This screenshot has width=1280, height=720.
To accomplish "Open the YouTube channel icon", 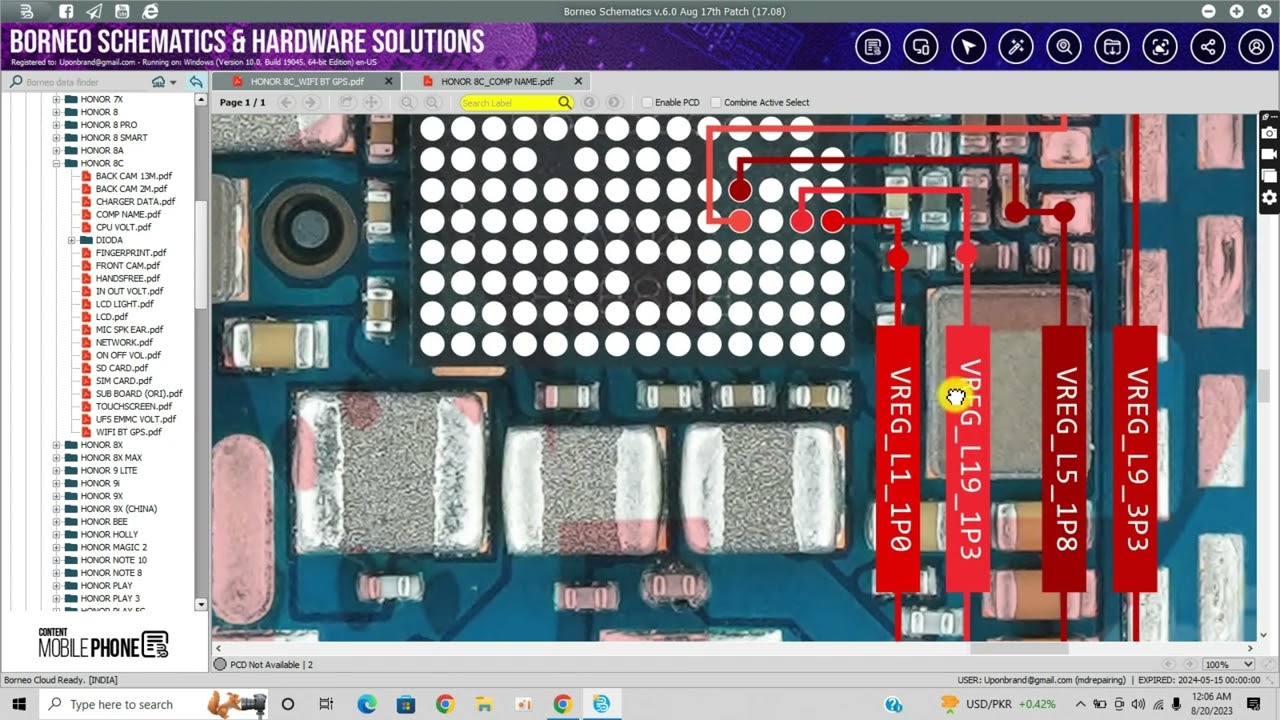I will coord(122,12).
